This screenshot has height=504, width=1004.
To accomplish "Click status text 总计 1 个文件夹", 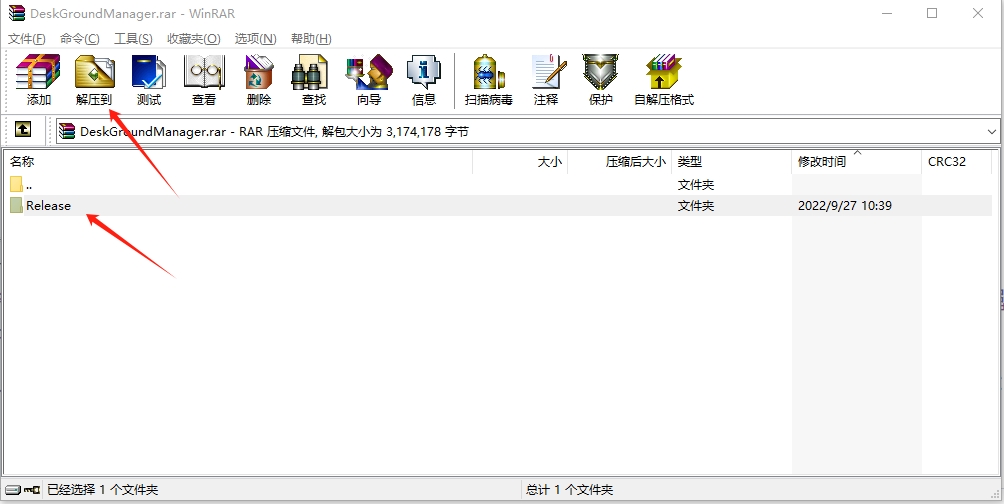I will click(x=570, y=490).
